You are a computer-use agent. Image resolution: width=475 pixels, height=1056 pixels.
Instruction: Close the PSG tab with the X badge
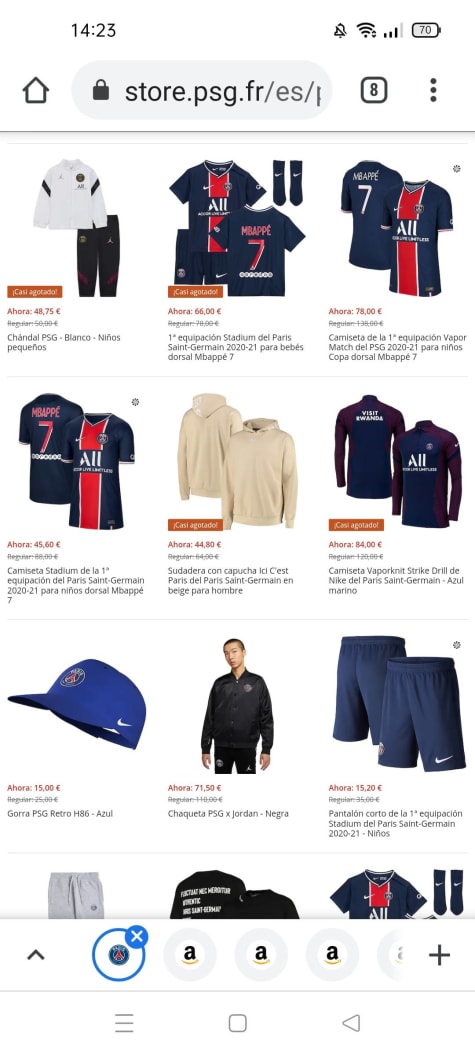tap(137, 935)
